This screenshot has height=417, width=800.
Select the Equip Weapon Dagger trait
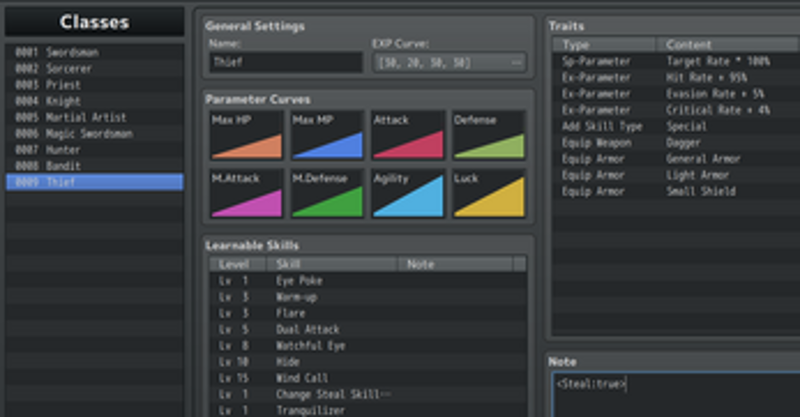coord(677,143)
